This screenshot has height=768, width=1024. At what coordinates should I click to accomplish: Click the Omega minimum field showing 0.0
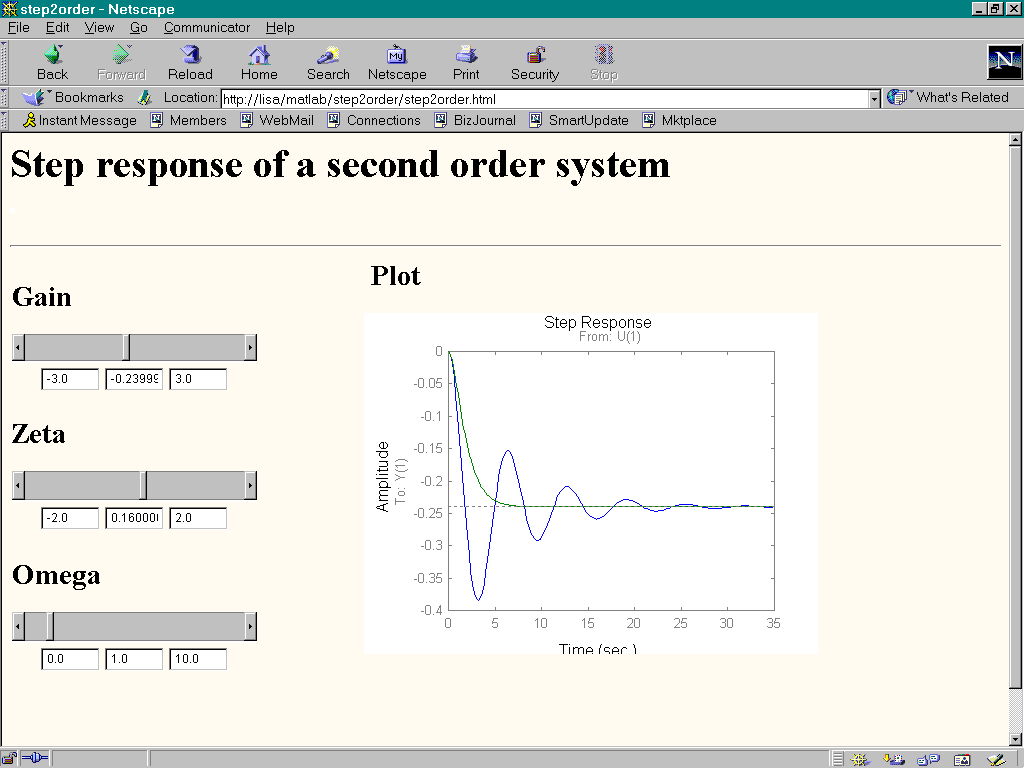coord(70,659)
